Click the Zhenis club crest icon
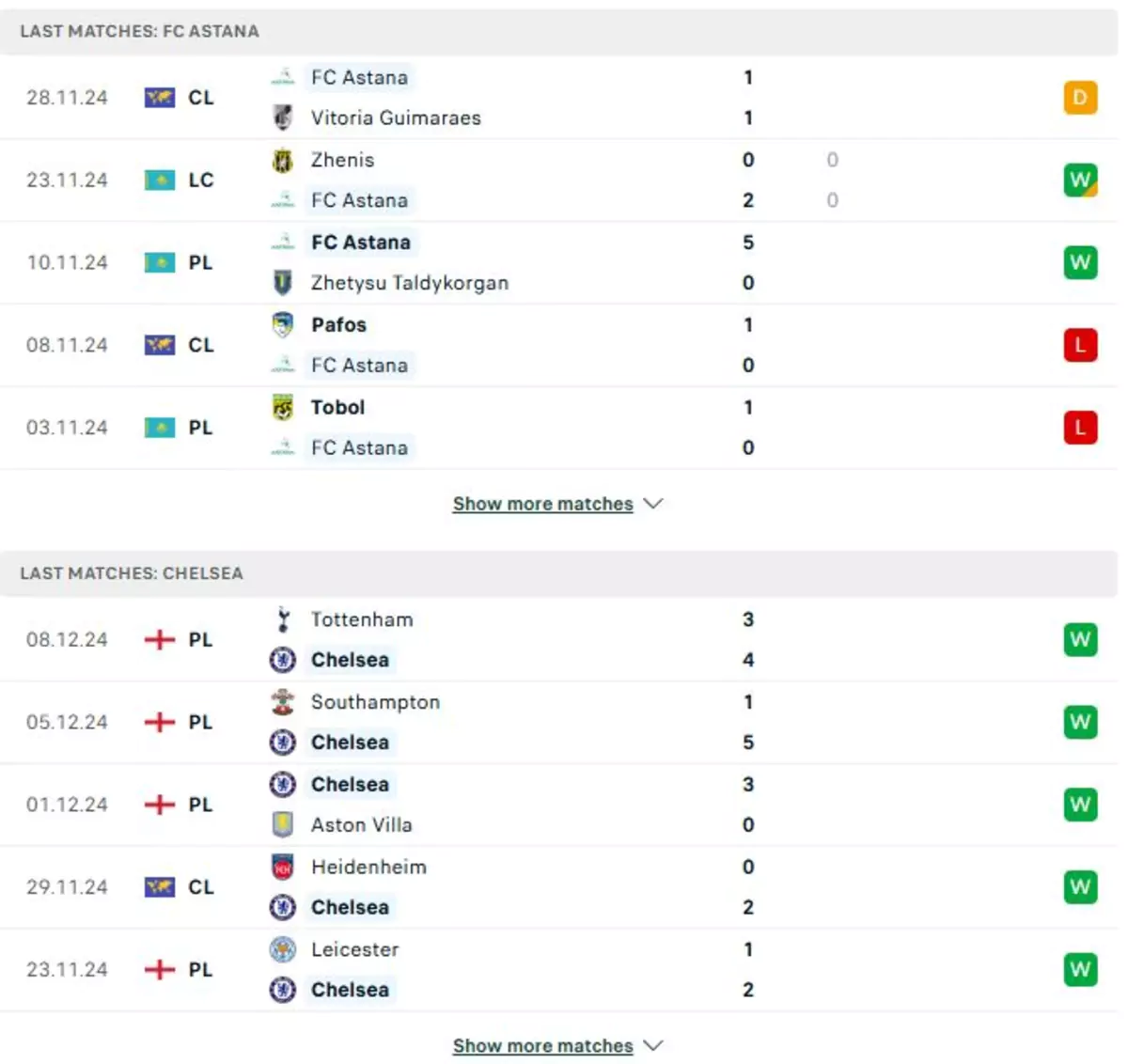Viewport: 1128px width, 1064px height. [282, 160]
